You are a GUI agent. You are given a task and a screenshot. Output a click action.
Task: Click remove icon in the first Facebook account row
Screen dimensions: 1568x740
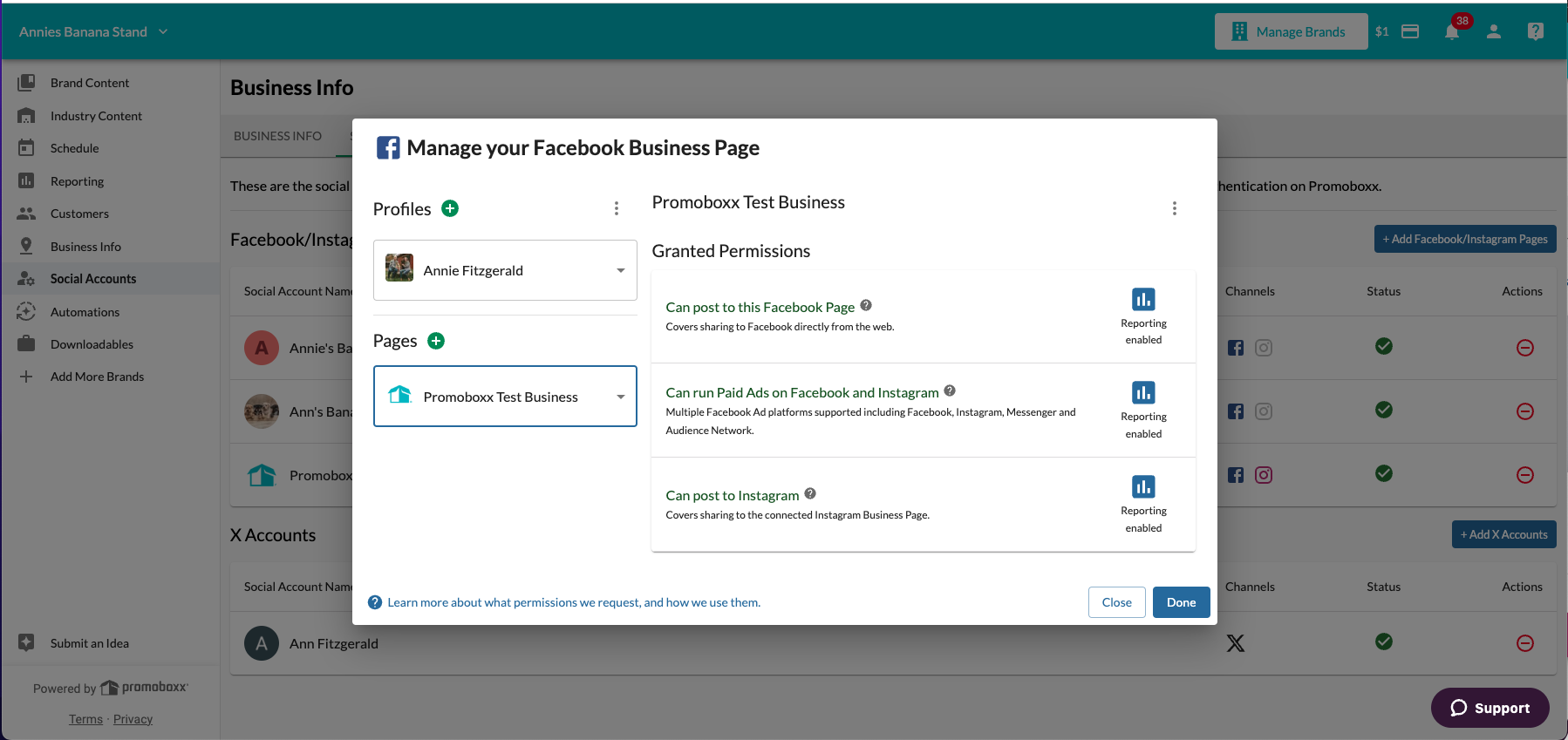[x=1525, y=348]
